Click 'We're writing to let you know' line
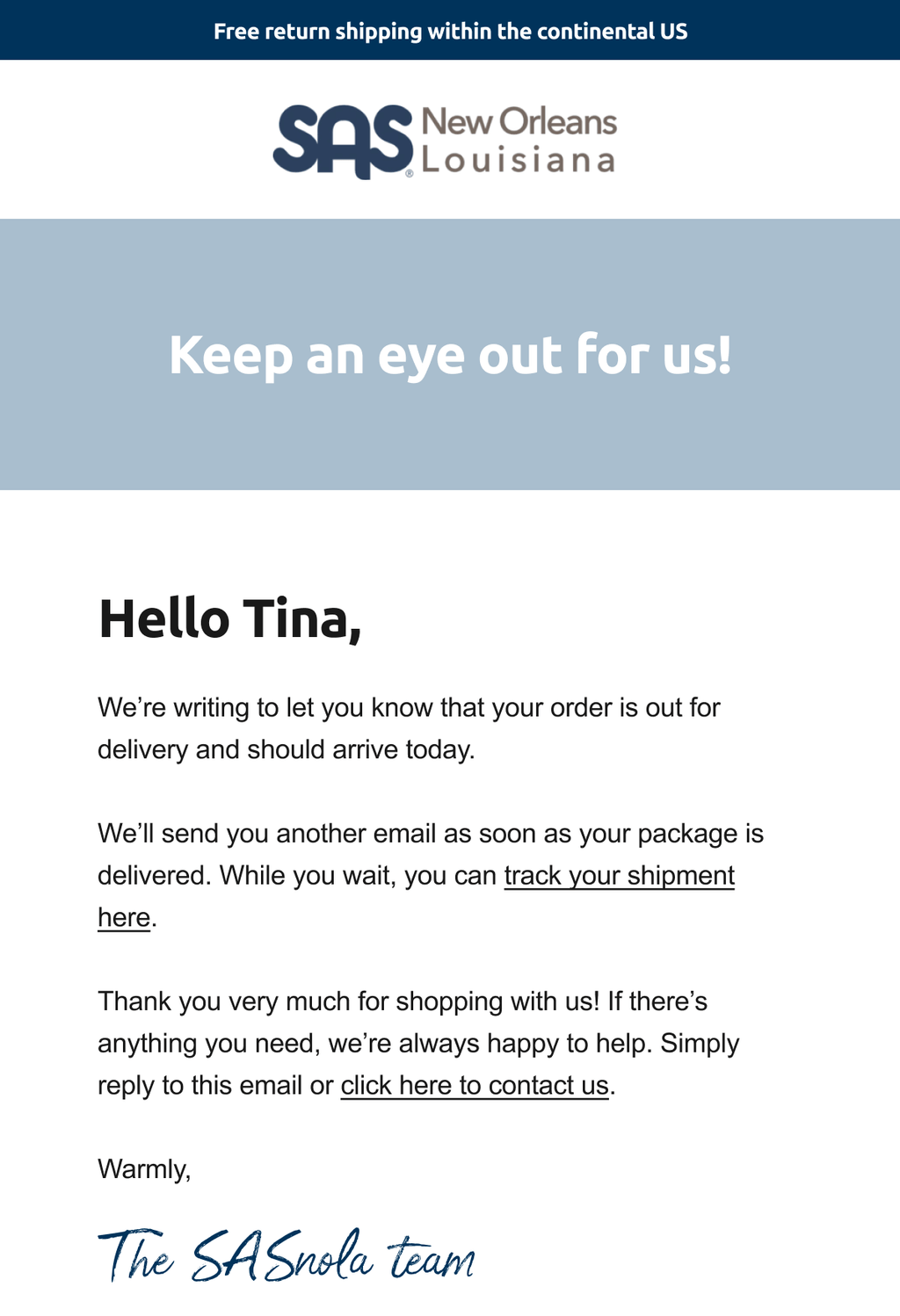Screen dimensions: 900x1316 [409, 708]
